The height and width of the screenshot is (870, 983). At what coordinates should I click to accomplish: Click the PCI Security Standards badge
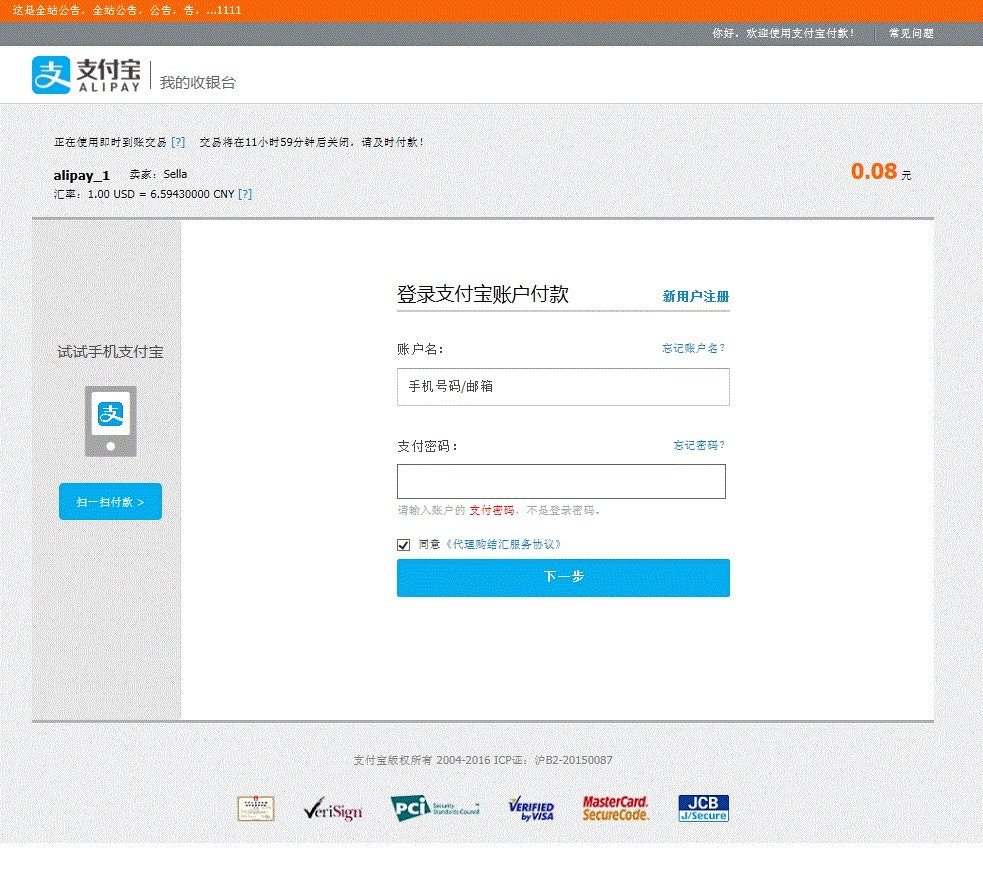[435, 808]
